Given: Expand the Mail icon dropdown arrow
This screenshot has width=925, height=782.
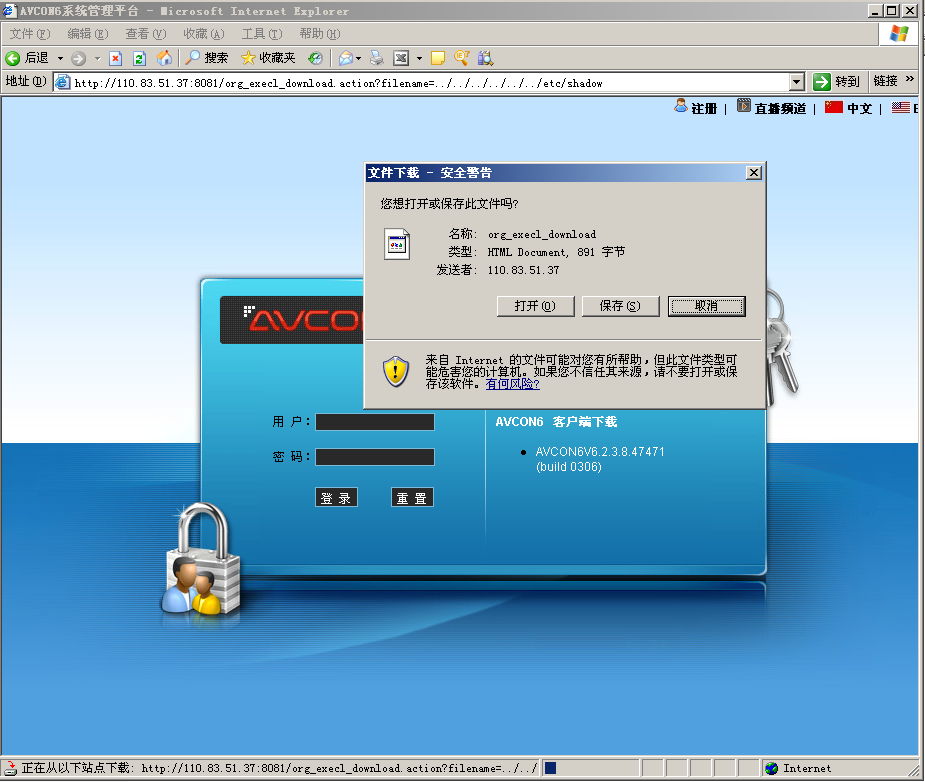Looking at the screenshot, I should [358, 58].
